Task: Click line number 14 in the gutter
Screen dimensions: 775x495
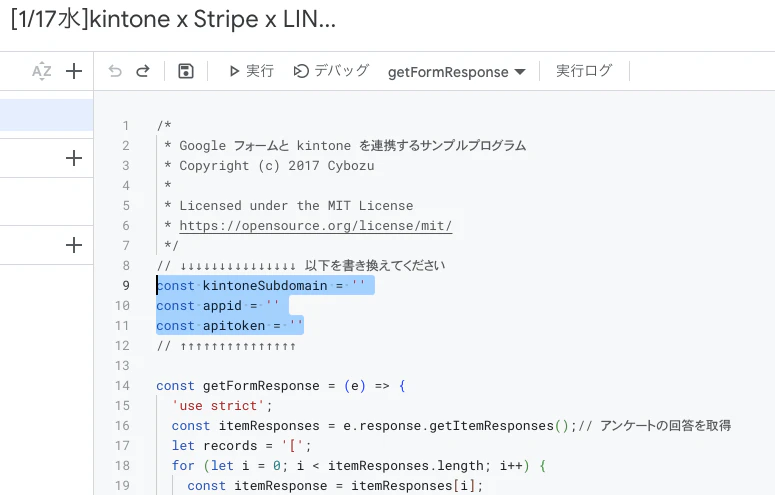Action: pyautogui.click(x=123, y=386)
